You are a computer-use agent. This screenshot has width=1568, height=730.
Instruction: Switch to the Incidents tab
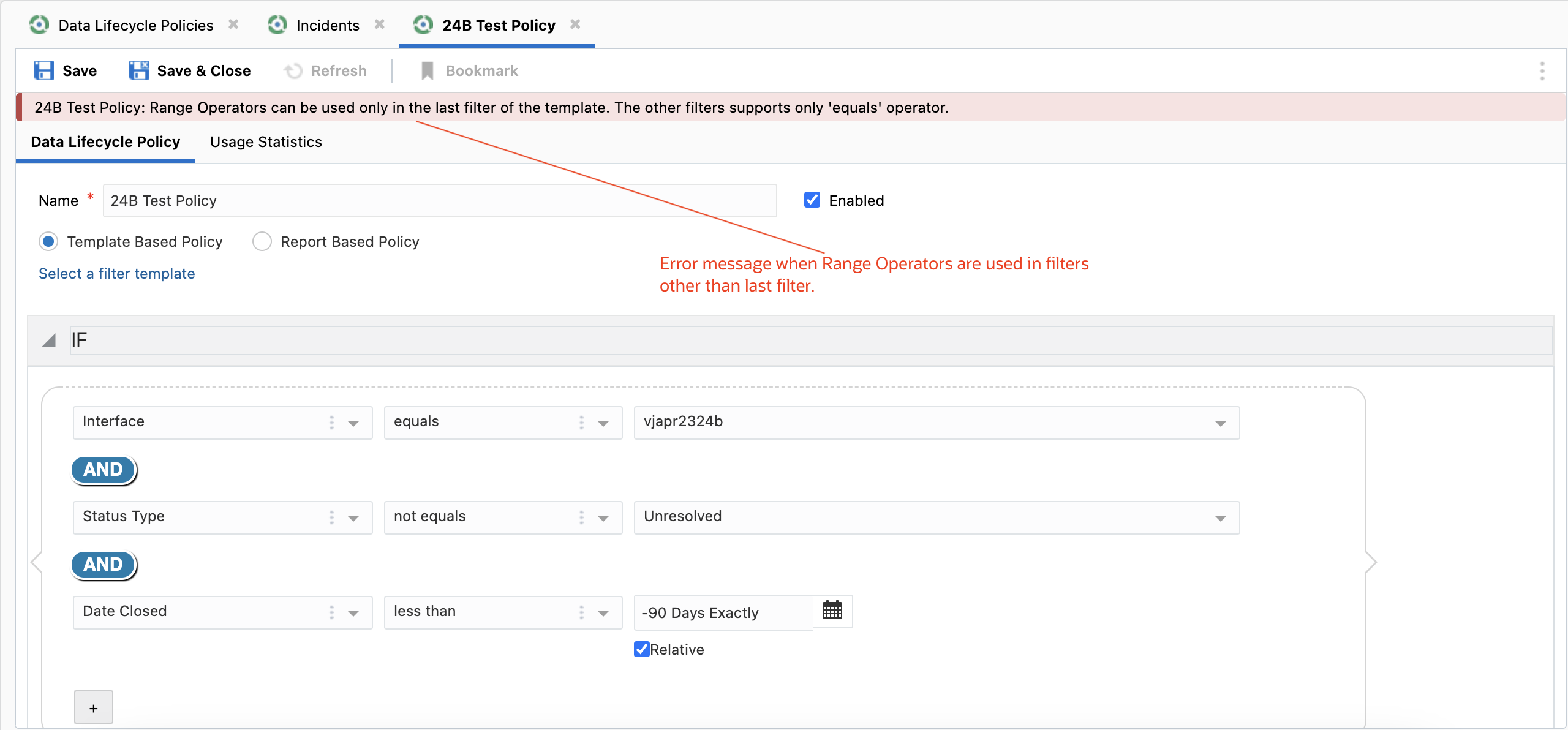click(327, 25)
